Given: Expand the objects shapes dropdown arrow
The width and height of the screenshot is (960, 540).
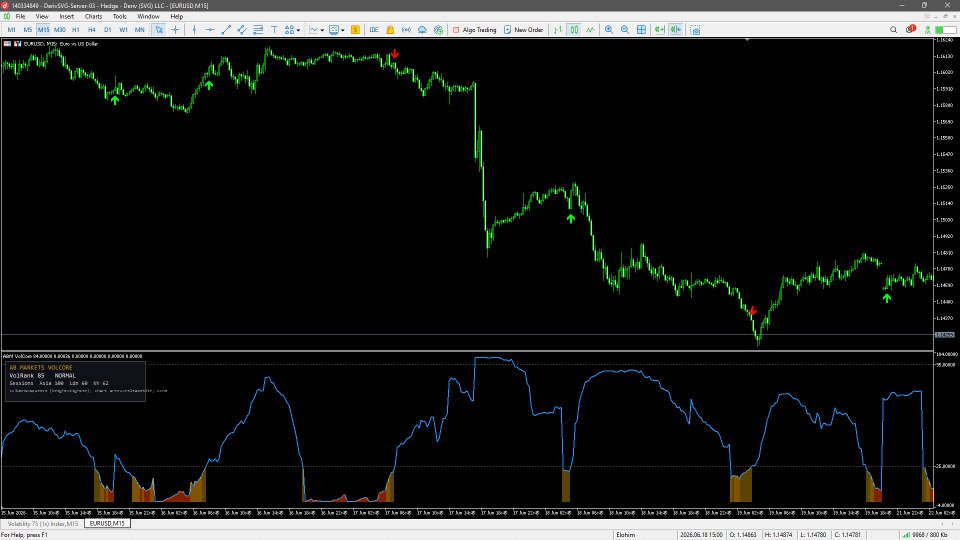Looking at the screenshot, I should coord(298,30).
